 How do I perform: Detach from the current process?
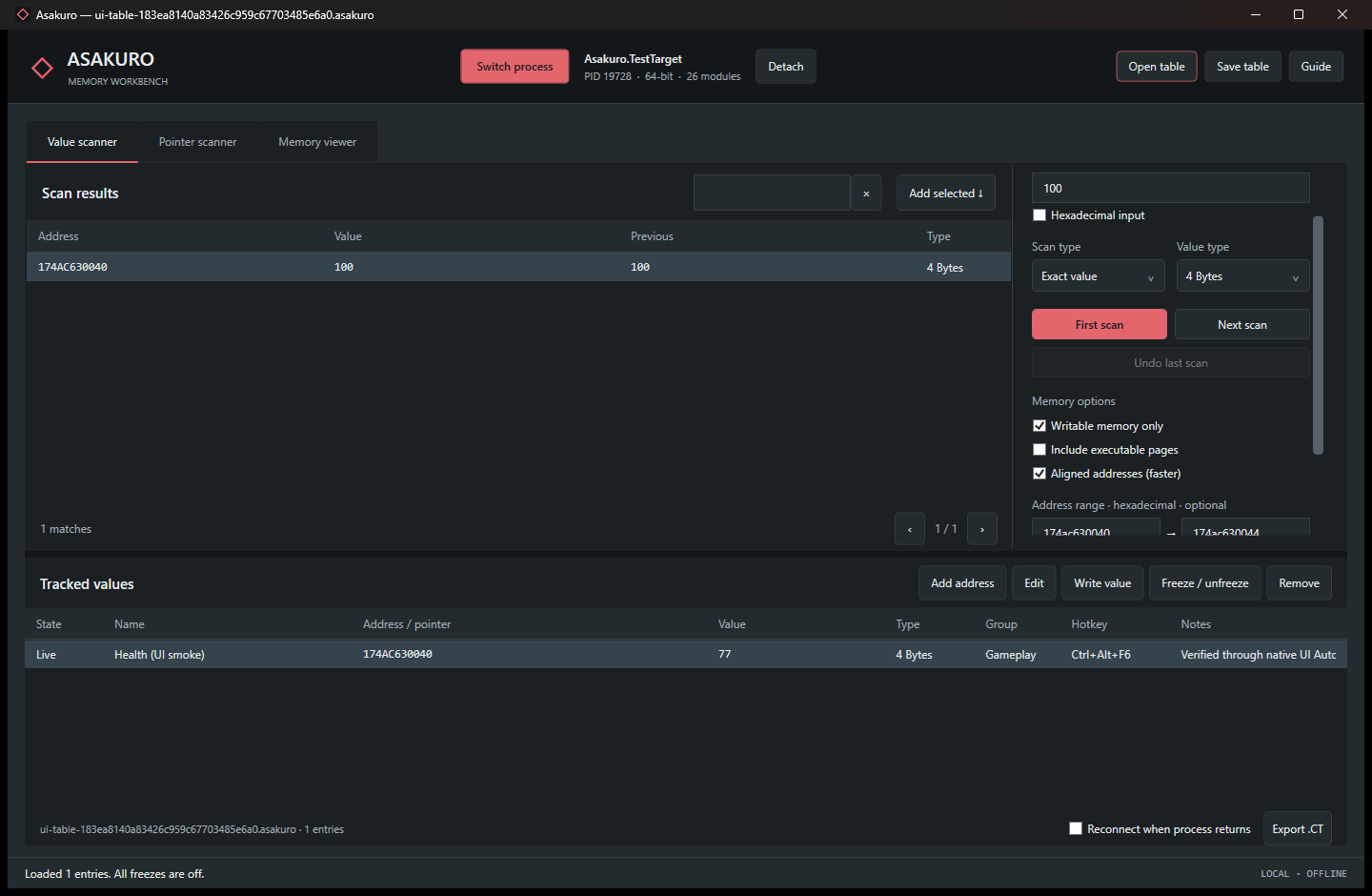point(786,67)
